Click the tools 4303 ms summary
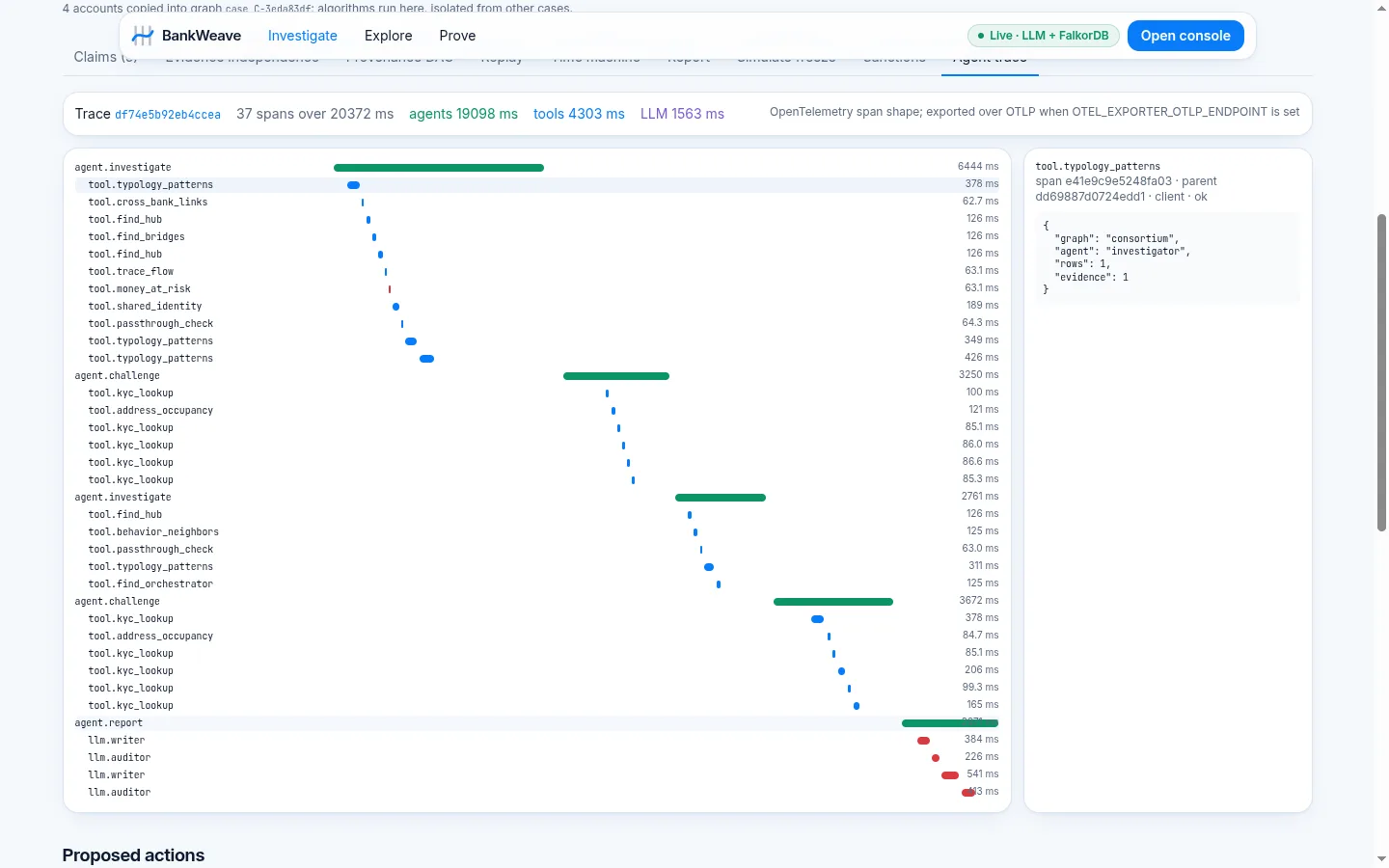Viewport: 1389px width, 868px height. [579, 114]
